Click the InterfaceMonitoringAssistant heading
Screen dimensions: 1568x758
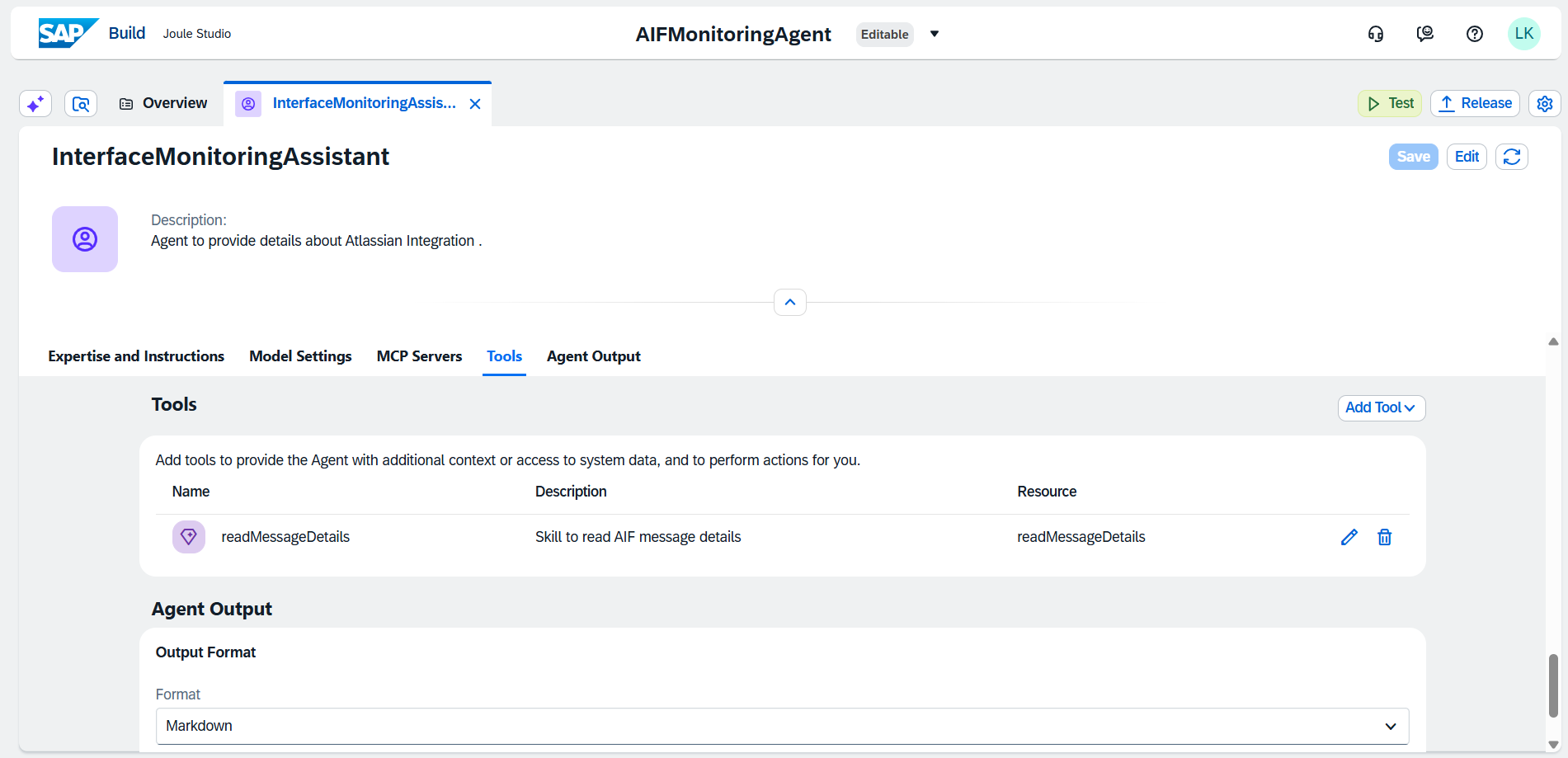220,157
